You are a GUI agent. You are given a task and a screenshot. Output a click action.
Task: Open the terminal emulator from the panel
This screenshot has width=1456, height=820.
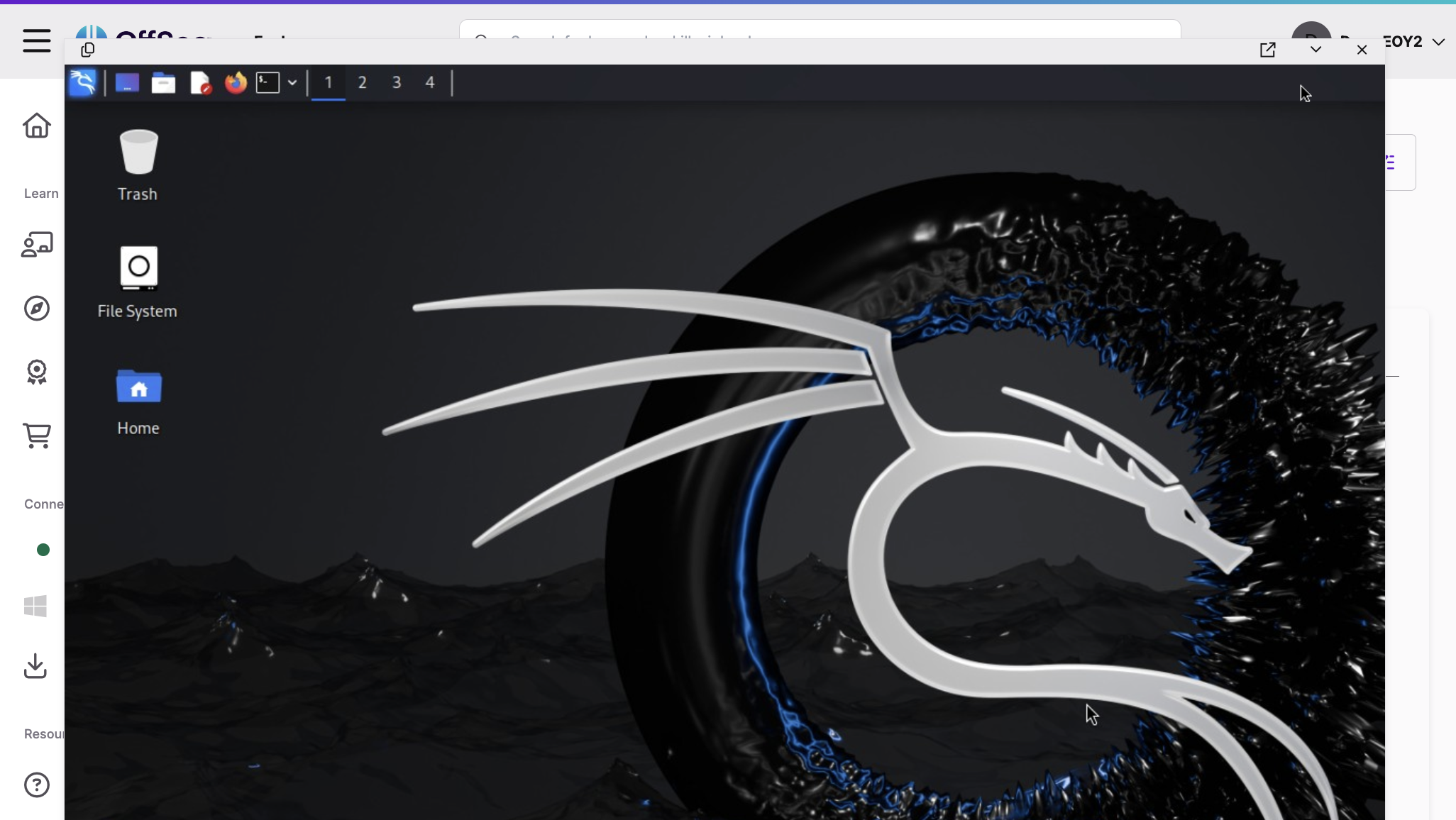pos(268,83)
